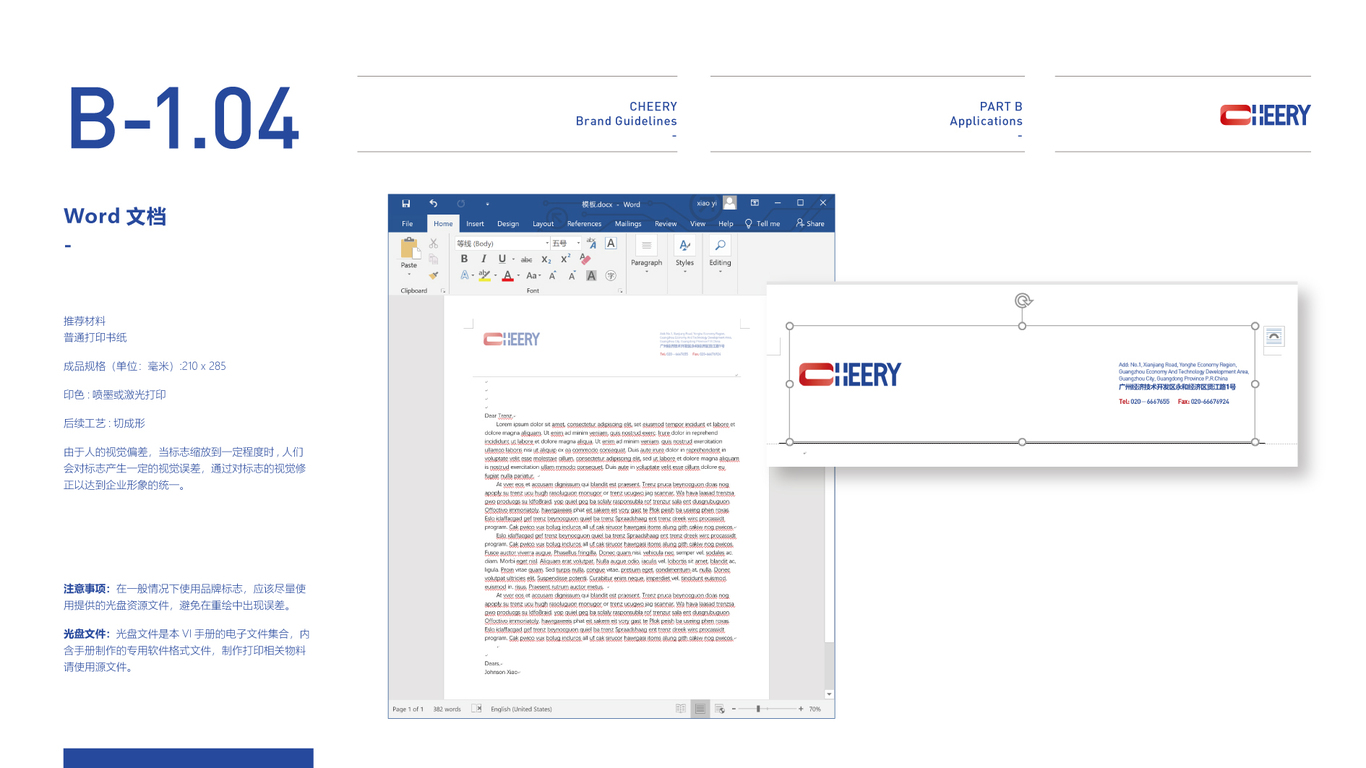
Task: Open the Editing group button
Action: [720, 254]
